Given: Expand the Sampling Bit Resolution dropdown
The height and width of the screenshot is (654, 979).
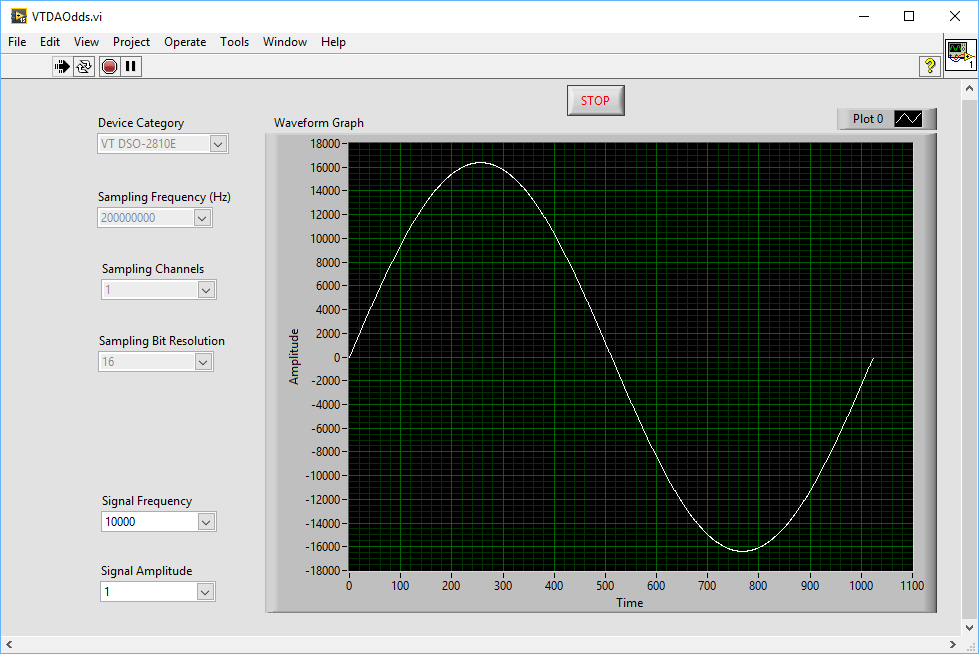Looking at the screenshot, I should [x=204, y=361].
